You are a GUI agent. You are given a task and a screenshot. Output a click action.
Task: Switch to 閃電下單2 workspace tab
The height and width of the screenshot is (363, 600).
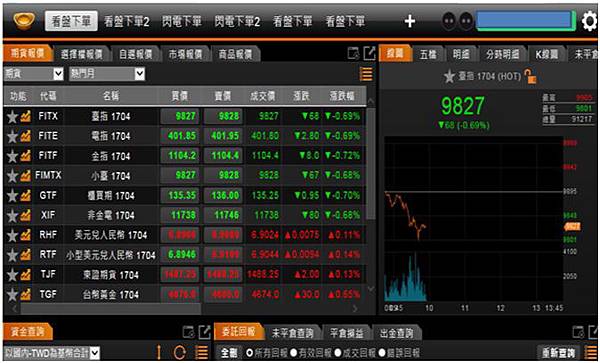[x=237, y=21]
